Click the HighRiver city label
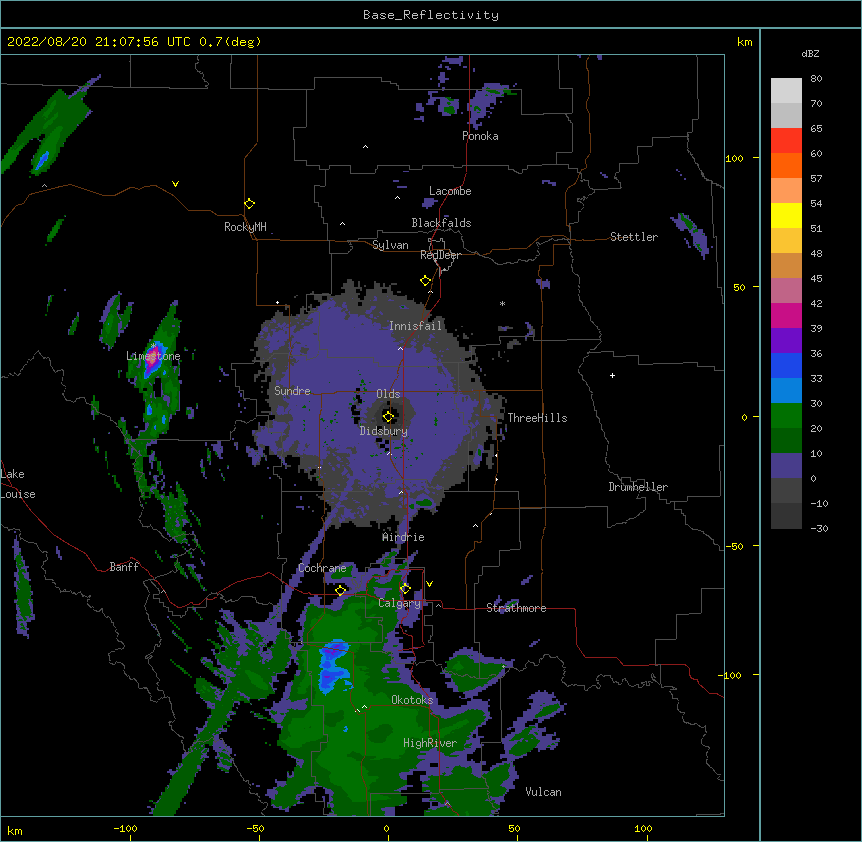862x842 pixels. pyautogui.click(x=430, y=743)
